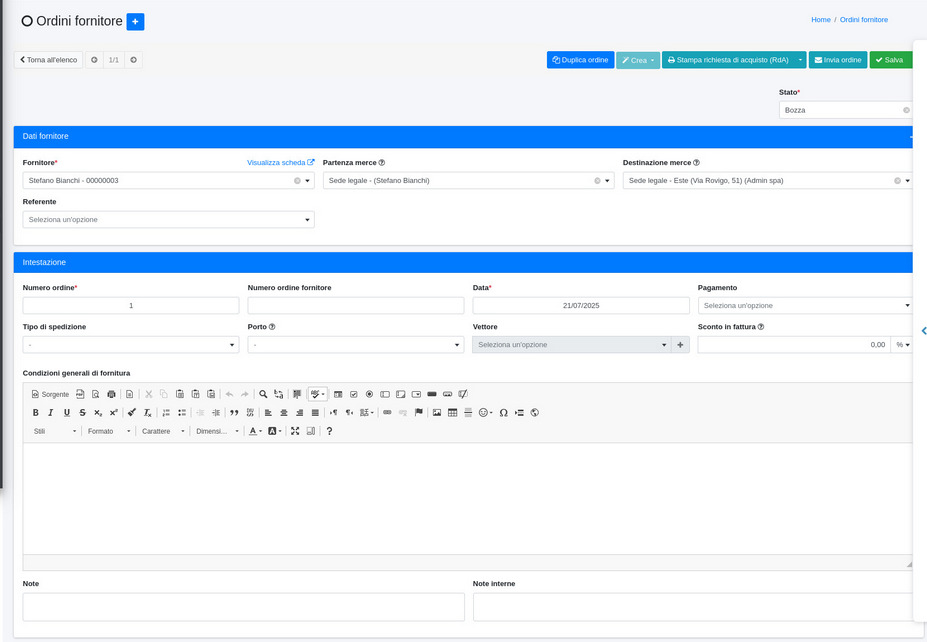Insert a checkbox form element in the editor

(x=353, y=394)
